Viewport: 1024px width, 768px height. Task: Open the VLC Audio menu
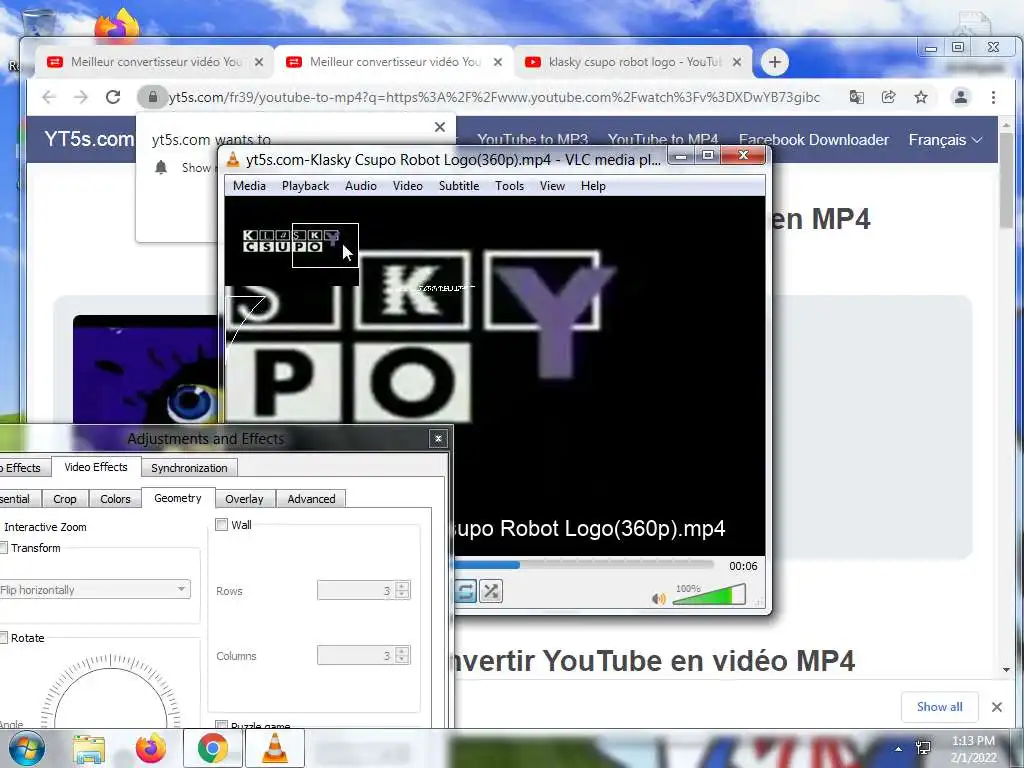tap(360, 186)
